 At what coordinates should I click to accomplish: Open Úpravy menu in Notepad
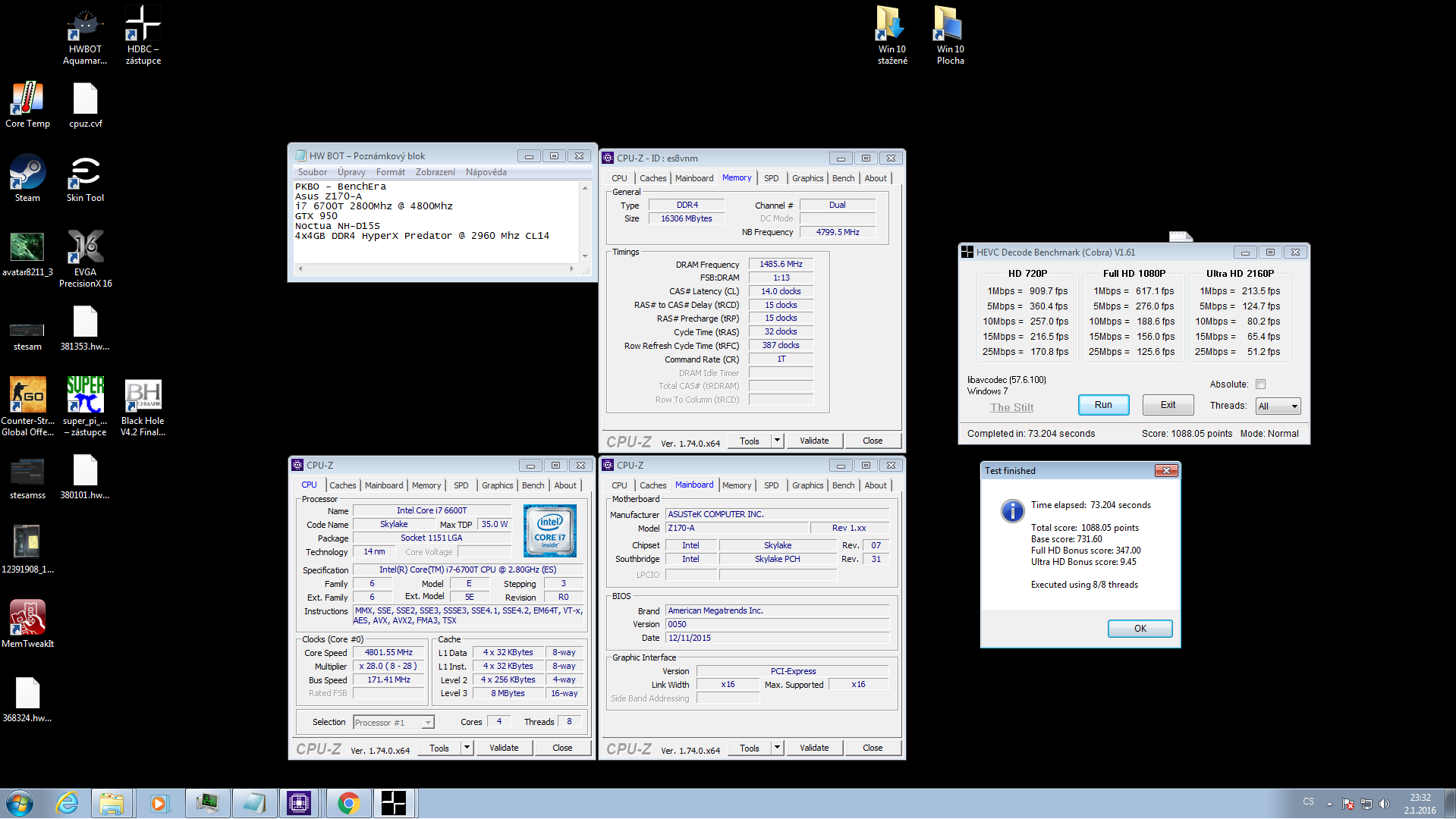tap(351, 172)
